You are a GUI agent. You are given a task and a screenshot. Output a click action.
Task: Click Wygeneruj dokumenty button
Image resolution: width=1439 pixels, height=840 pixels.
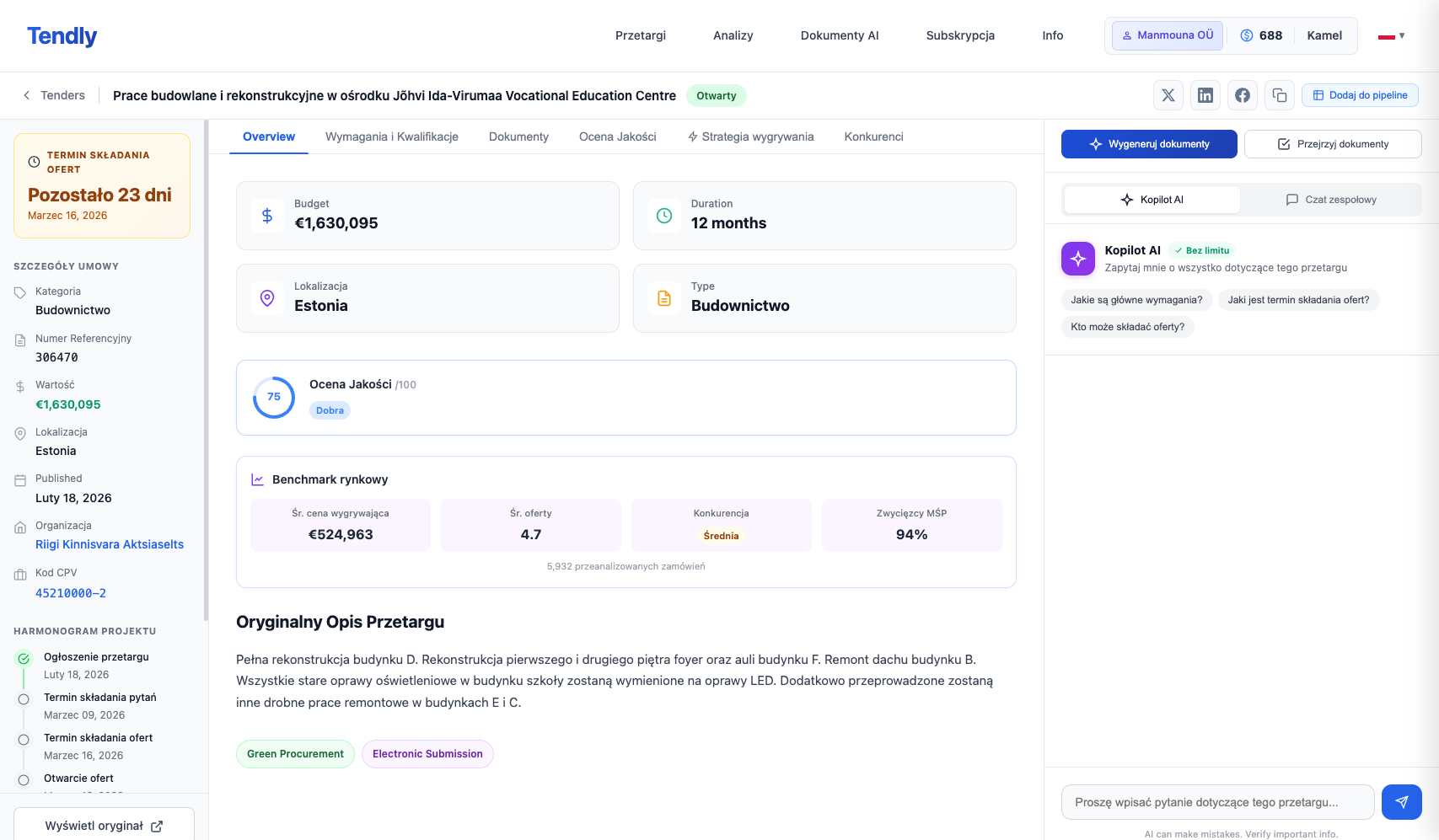coord(1148,144)
